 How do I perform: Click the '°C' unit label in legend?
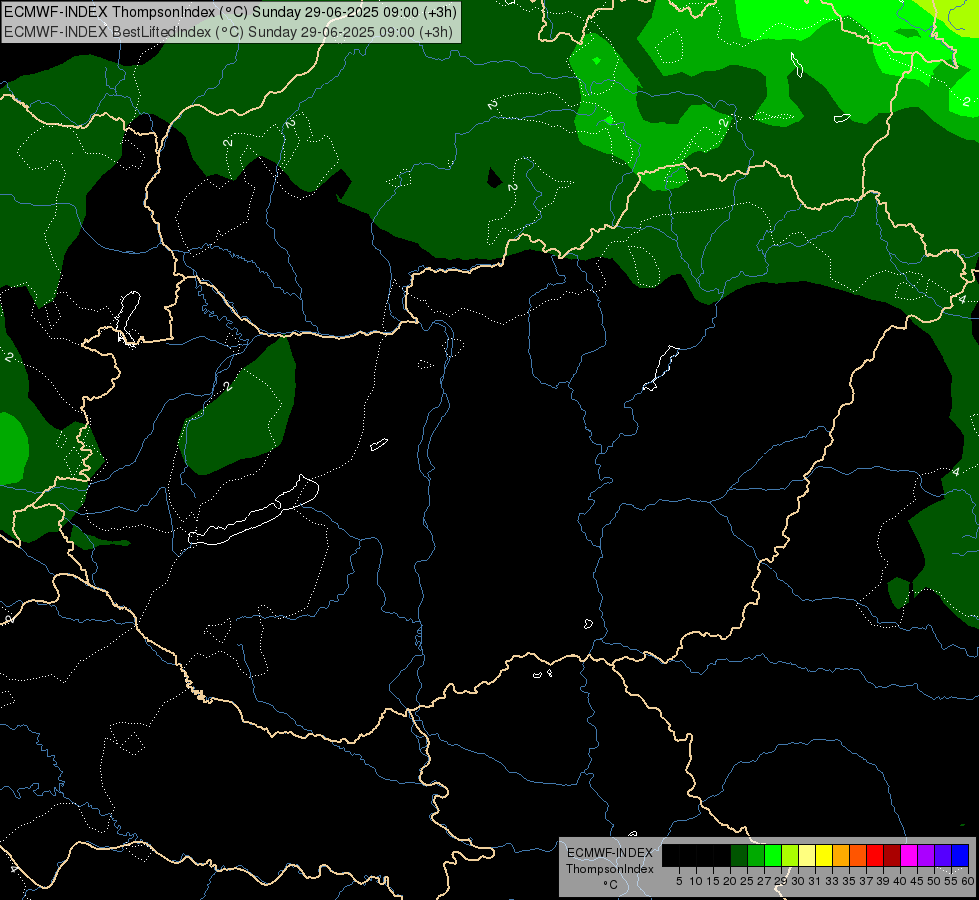611,885
